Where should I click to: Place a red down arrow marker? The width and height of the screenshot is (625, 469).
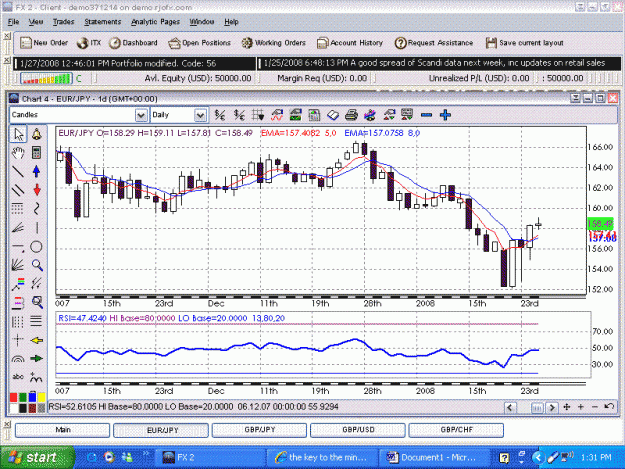click(x=36, y=190)
